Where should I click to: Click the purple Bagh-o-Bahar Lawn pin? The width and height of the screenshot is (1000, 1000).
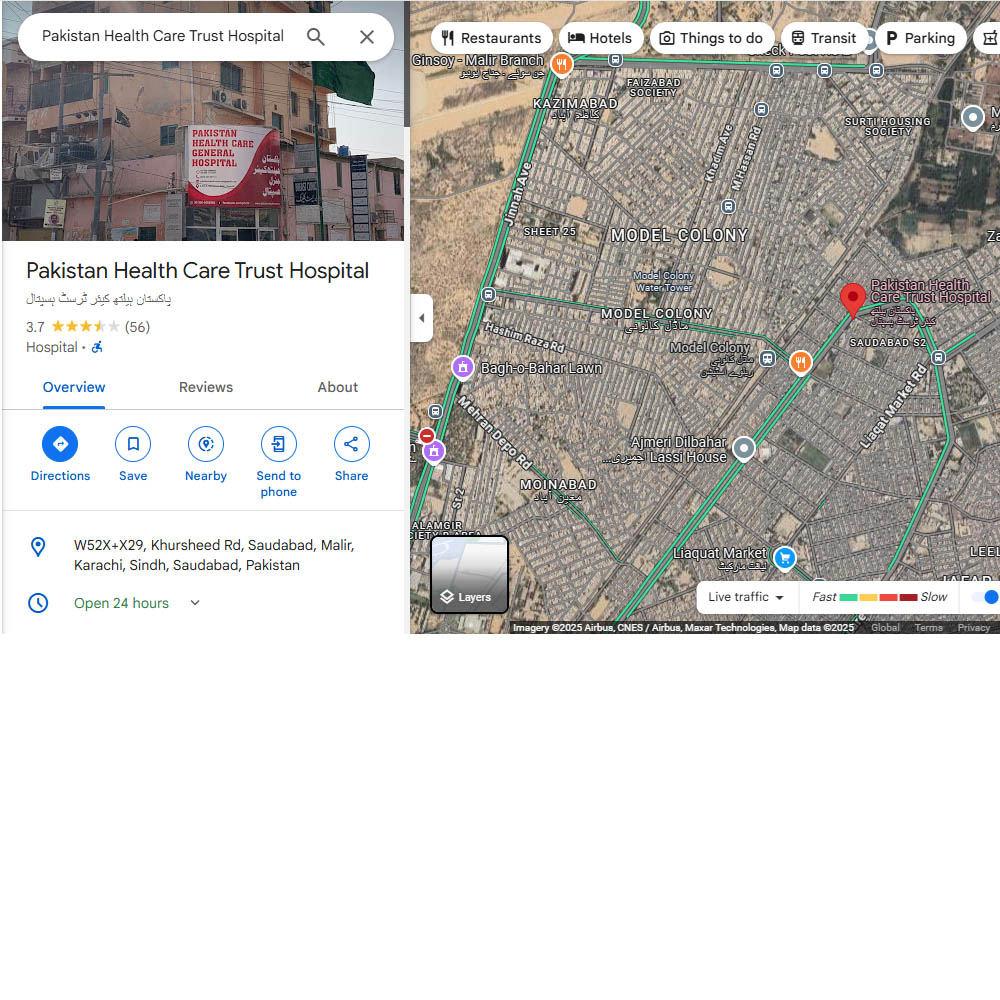pos(463,368)
